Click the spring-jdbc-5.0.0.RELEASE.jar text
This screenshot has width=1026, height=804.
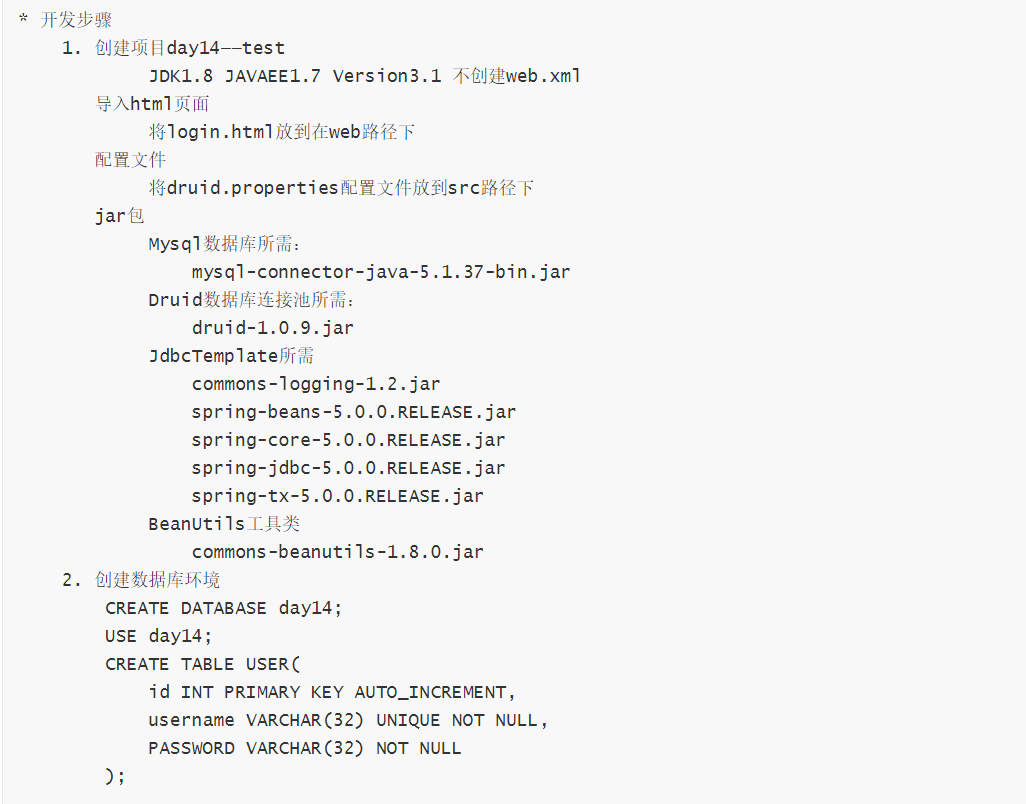click(x=348, y=468)
